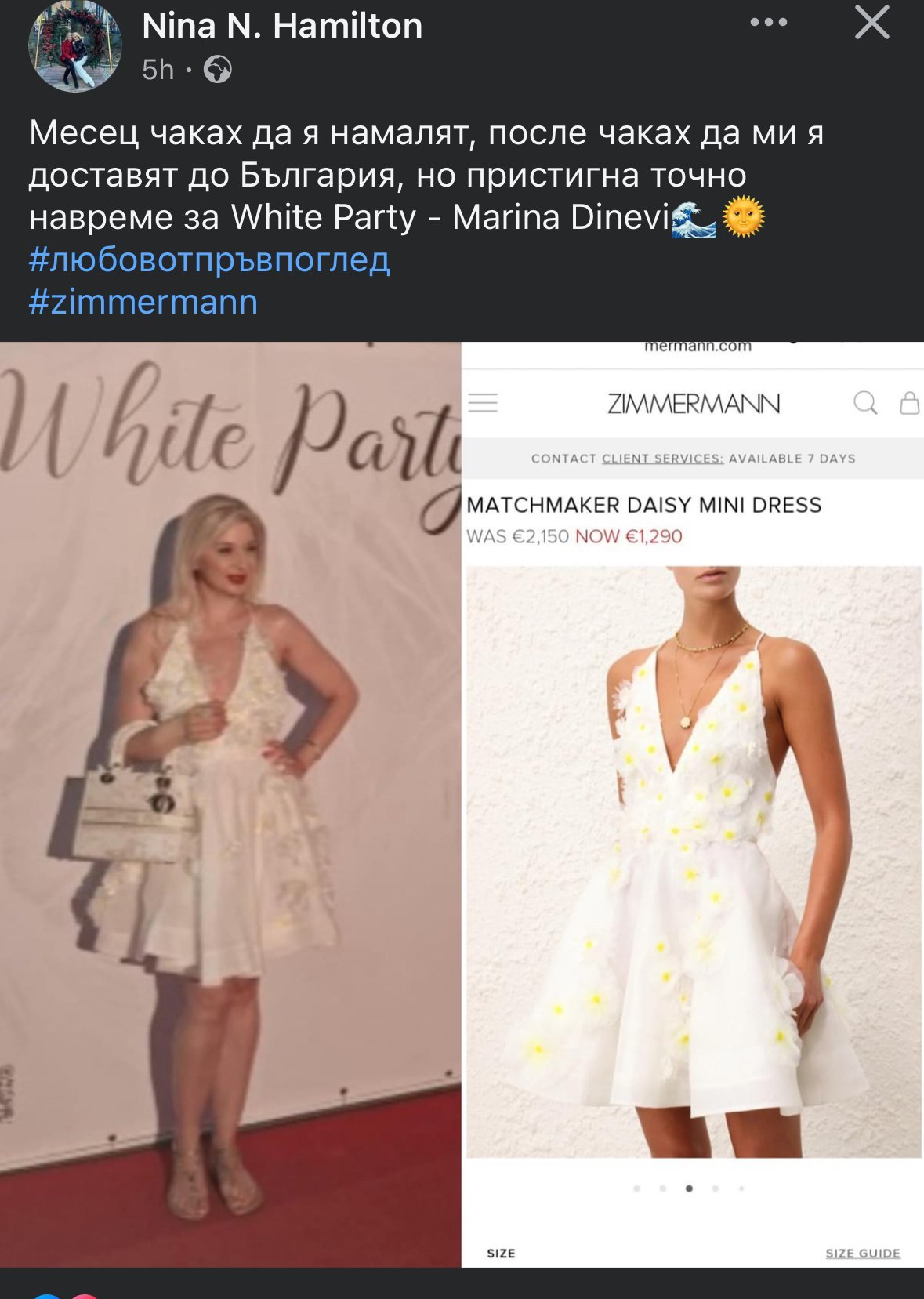Open the CLIENT SERVICES link
This screenshot has height=1299, width=924.
tap(662, 459)
